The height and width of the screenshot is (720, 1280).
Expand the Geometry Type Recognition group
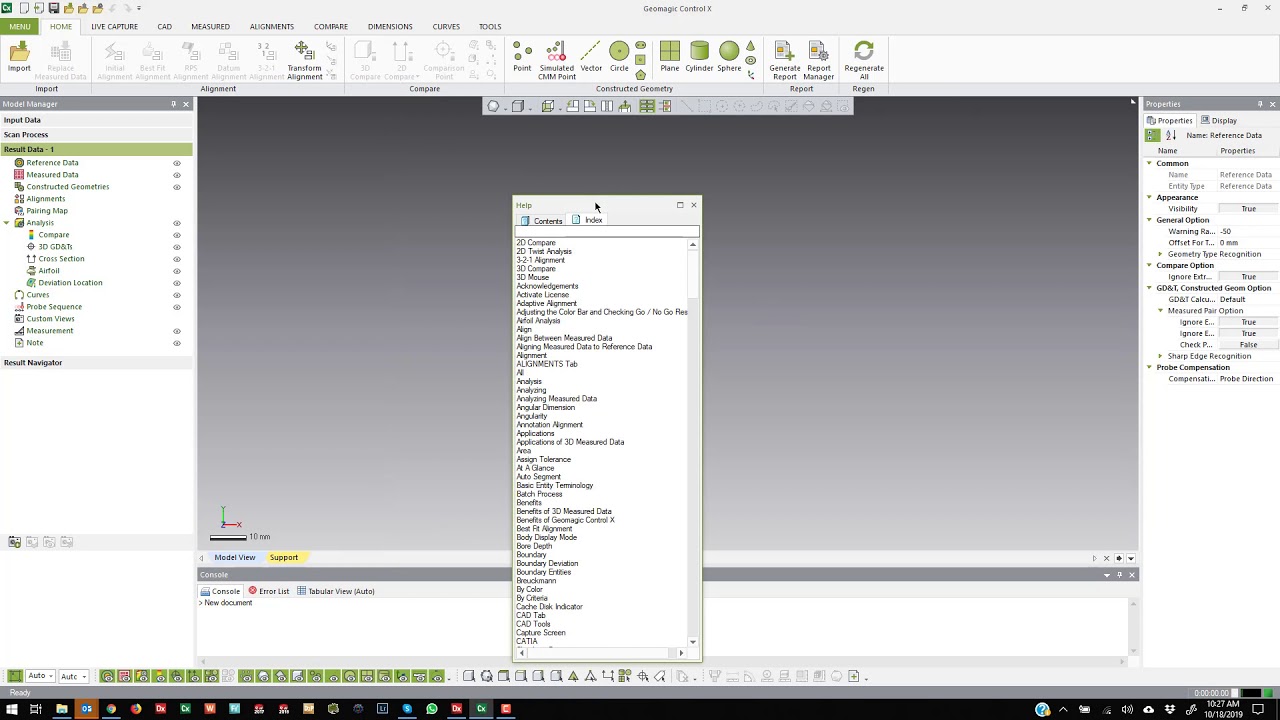pyautogui.click(x=1160, y=254)
